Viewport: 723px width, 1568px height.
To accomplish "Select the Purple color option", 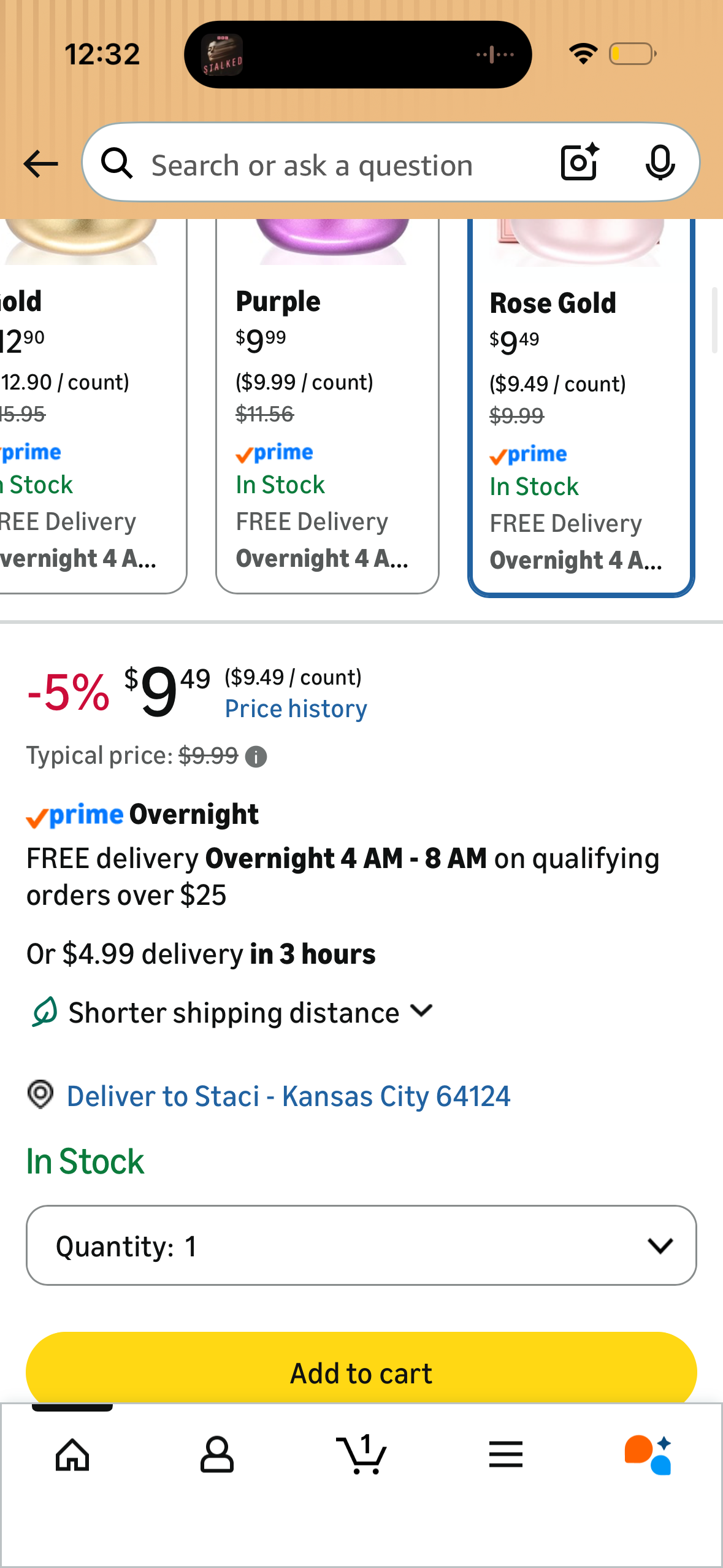I will [327, 405].
